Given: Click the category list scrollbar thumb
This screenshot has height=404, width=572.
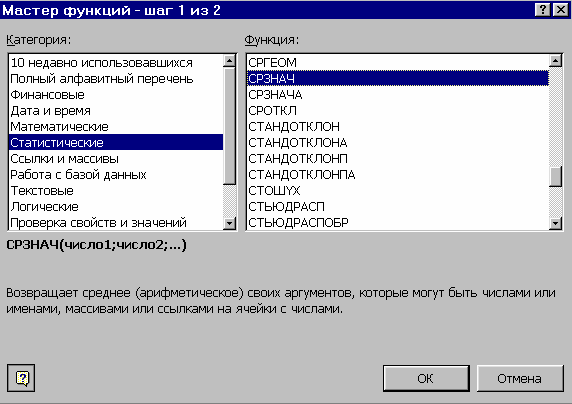Looking at the screenshot, I should point(229,126).
